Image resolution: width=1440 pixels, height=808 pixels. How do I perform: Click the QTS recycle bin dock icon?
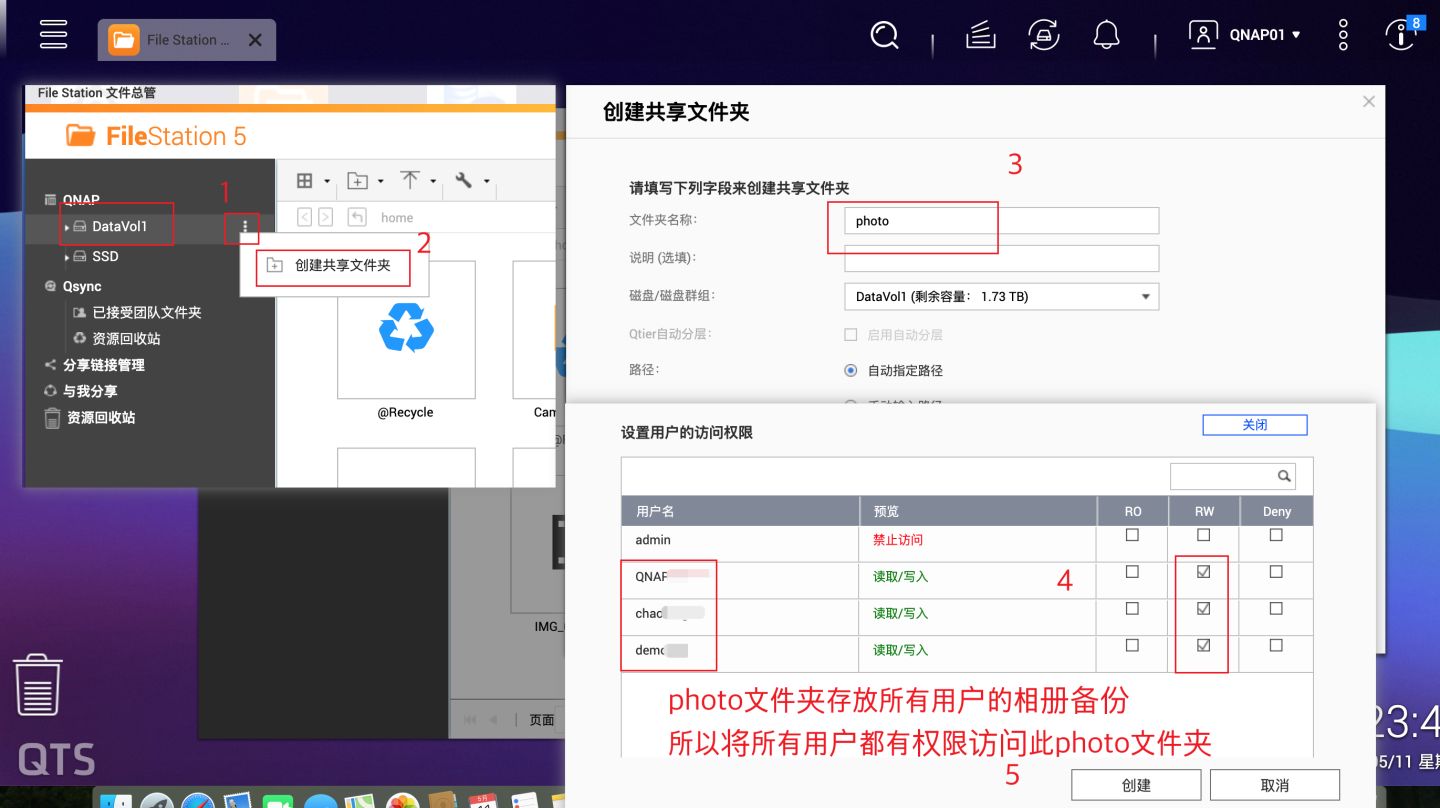coord(38,685)
